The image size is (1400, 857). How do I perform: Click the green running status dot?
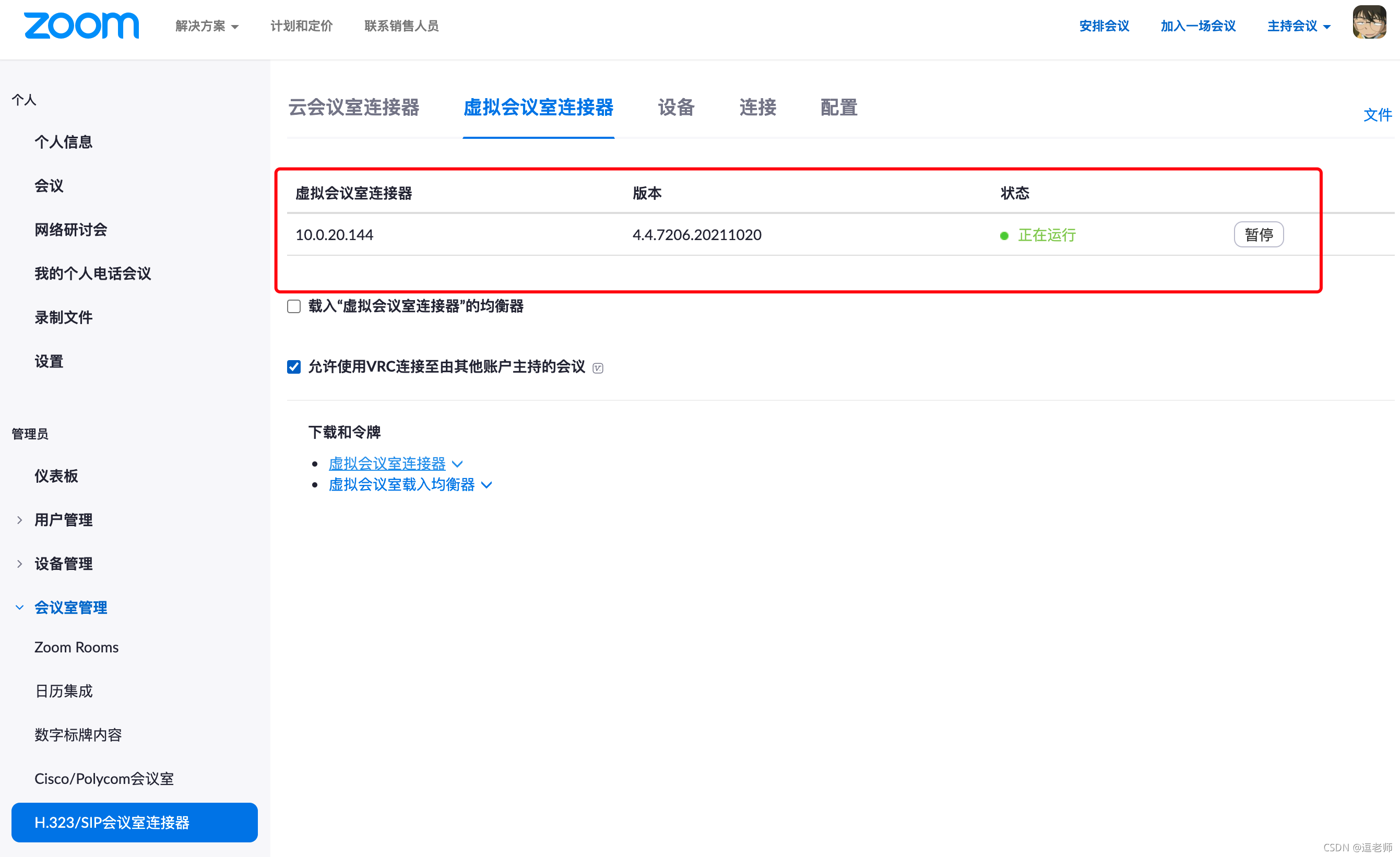point(1004,236)
